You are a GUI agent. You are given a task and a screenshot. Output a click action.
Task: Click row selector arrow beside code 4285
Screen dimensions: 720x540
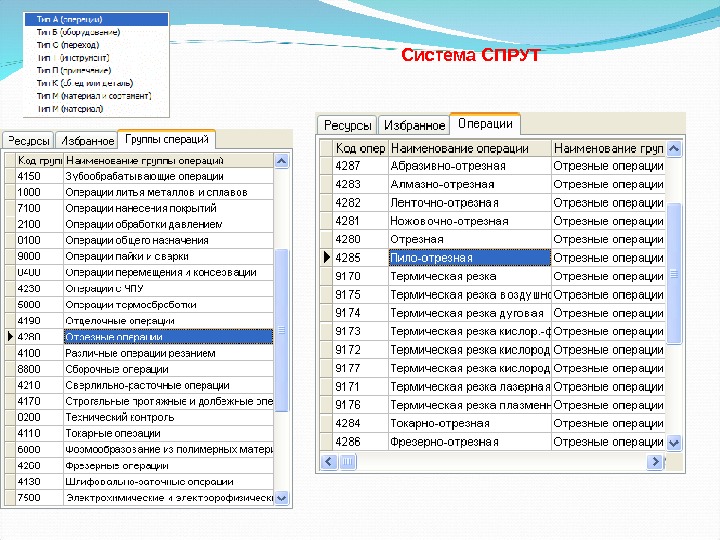(x=326, y=258)
